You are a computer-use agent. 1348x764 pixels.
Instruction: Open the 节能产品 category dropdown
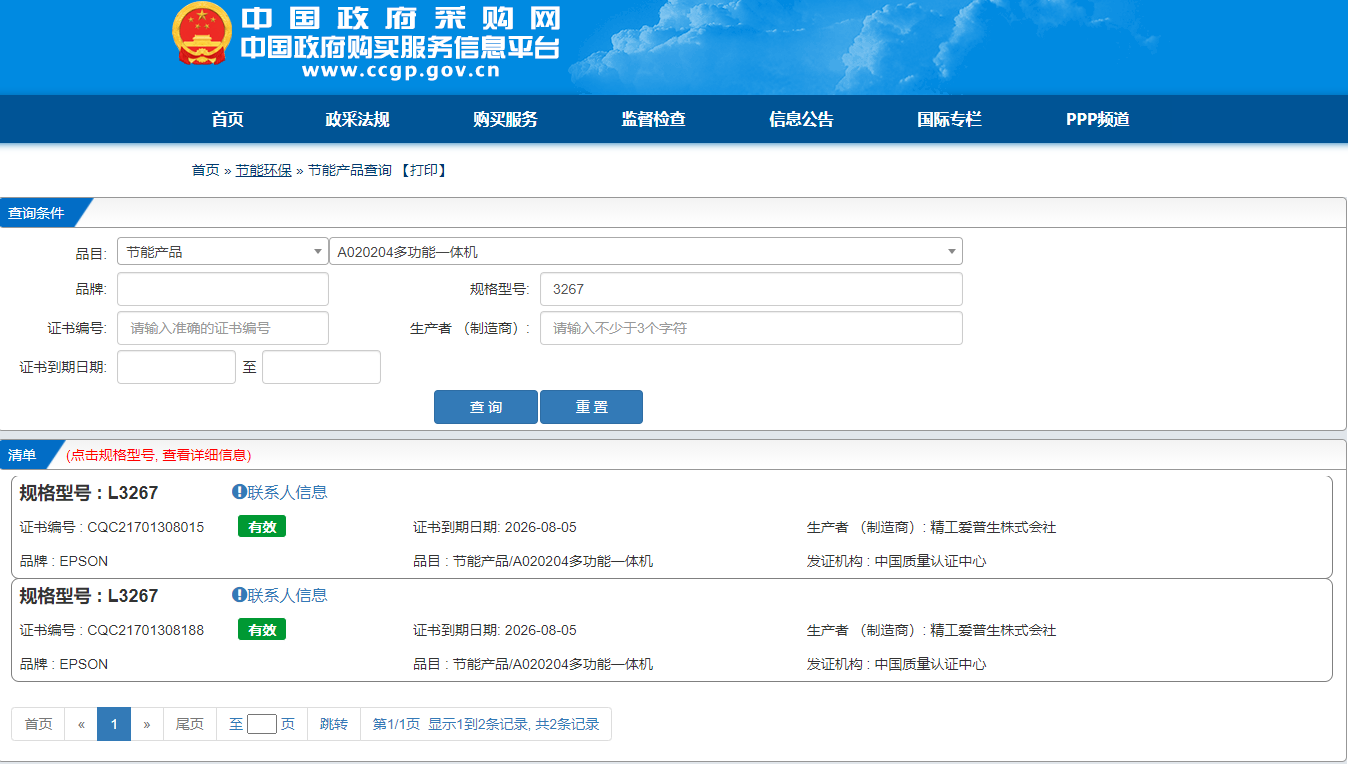click(x=222, y=252)
